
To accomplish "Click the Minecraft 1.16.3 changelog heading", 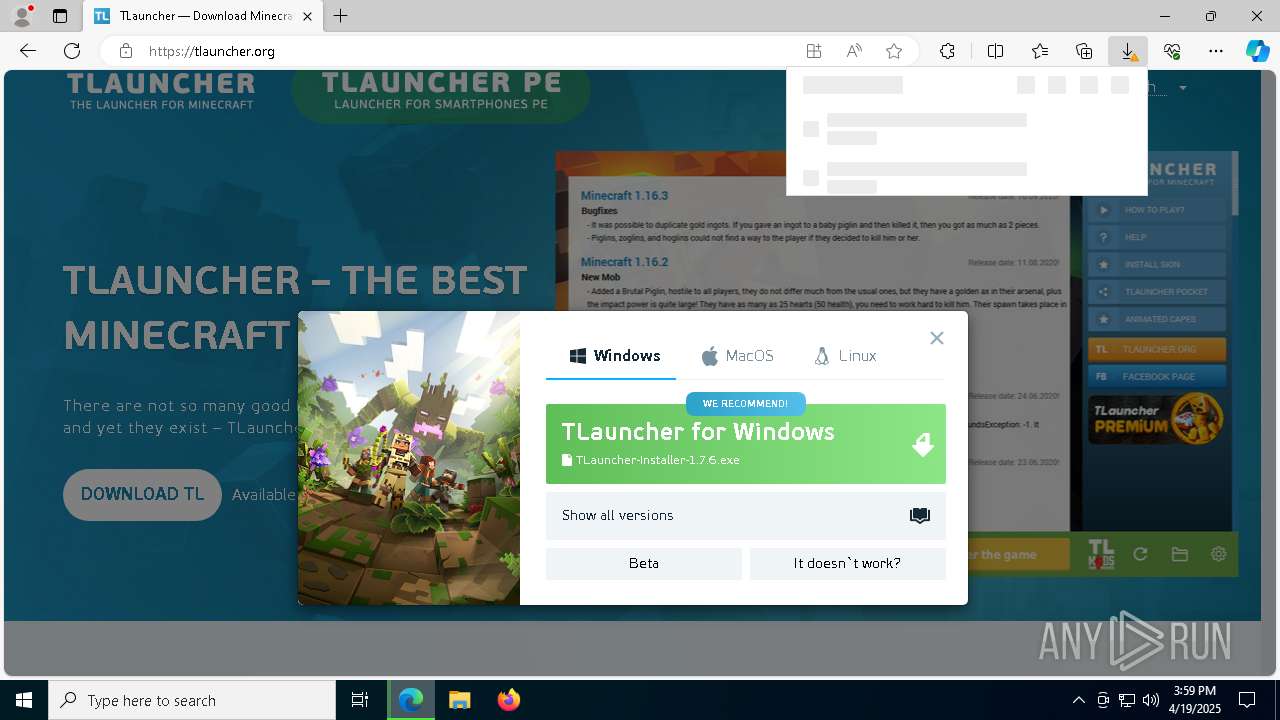I will [624, 196].
